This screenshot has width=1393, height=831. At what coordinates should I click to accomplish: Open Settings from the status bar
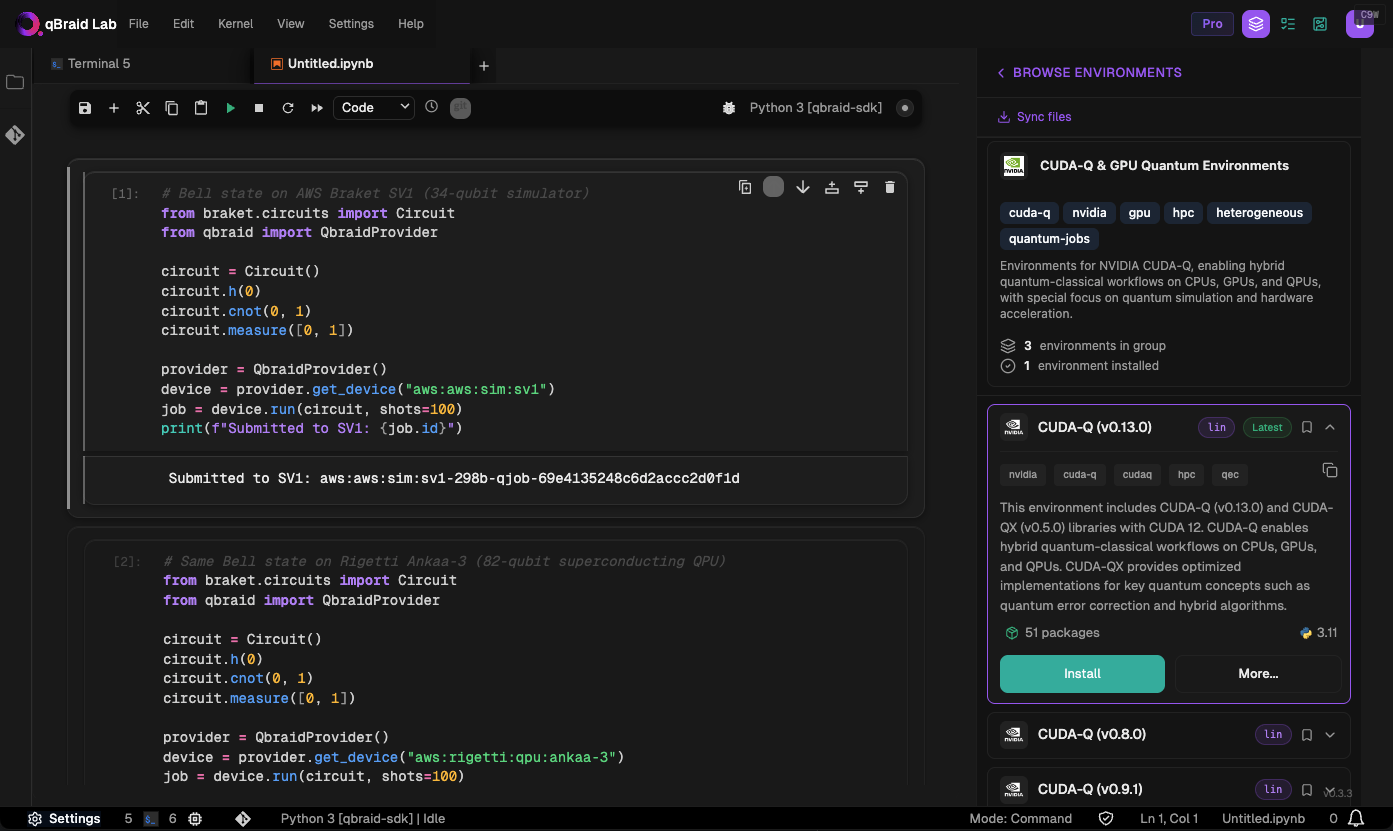pos(64,819)
